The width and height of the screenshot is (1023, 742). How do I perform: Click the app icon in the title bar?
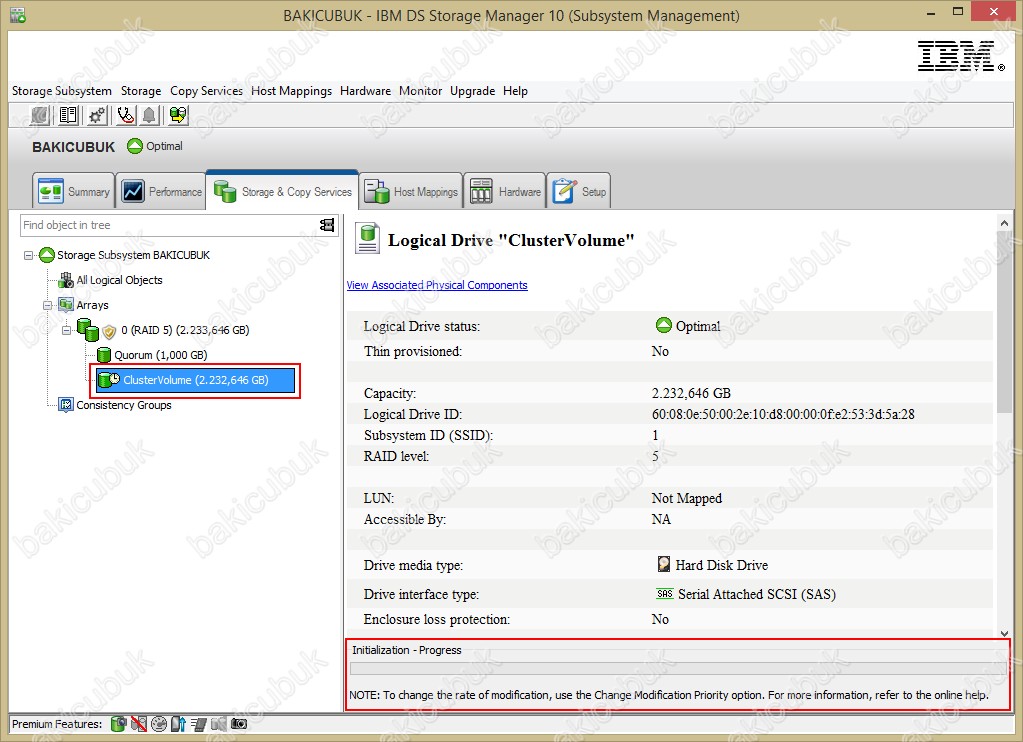click(18, 15)
